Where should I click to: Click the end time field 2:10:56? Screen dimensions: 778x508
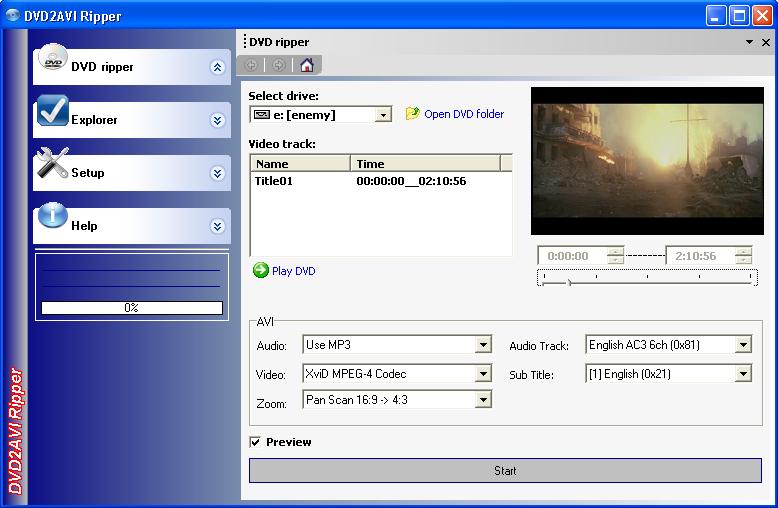click(x=700, y=256)
